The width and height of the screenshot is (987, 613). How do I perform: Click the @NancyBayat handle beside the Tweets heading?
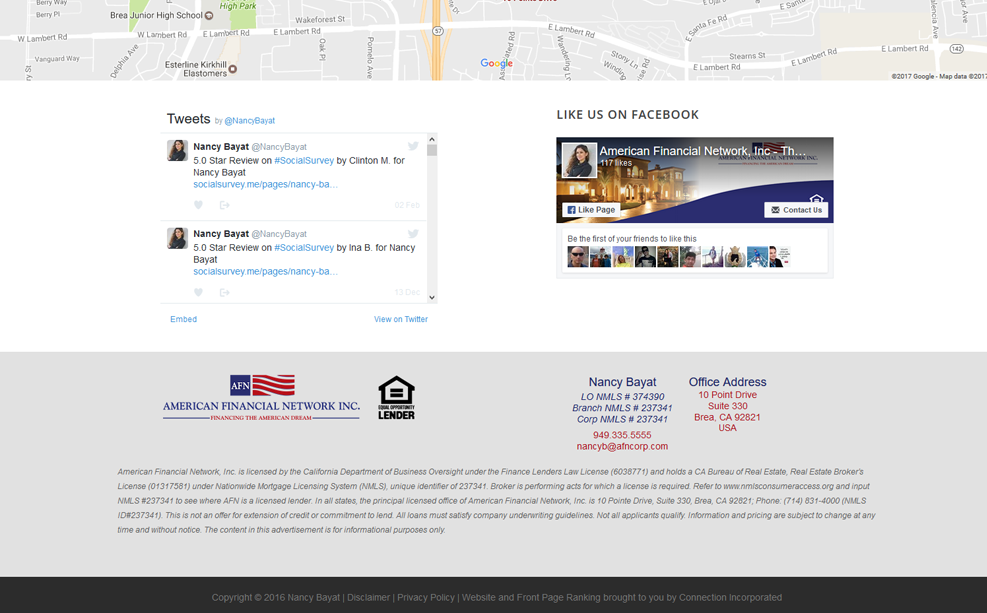249,121
